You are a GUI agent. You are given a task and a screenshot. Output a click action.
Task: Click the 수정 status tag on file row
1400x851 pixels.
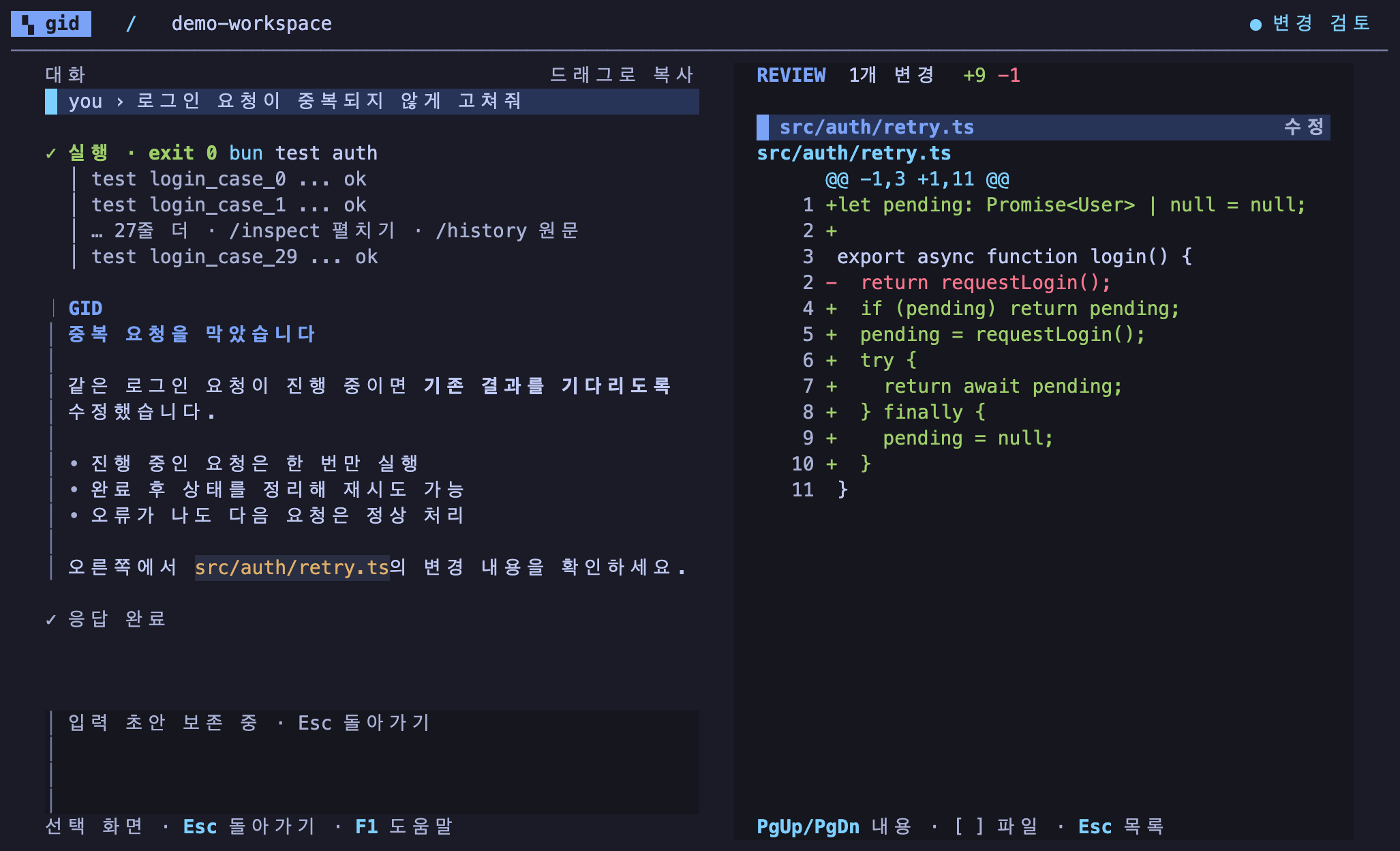tap(1304, 127)
